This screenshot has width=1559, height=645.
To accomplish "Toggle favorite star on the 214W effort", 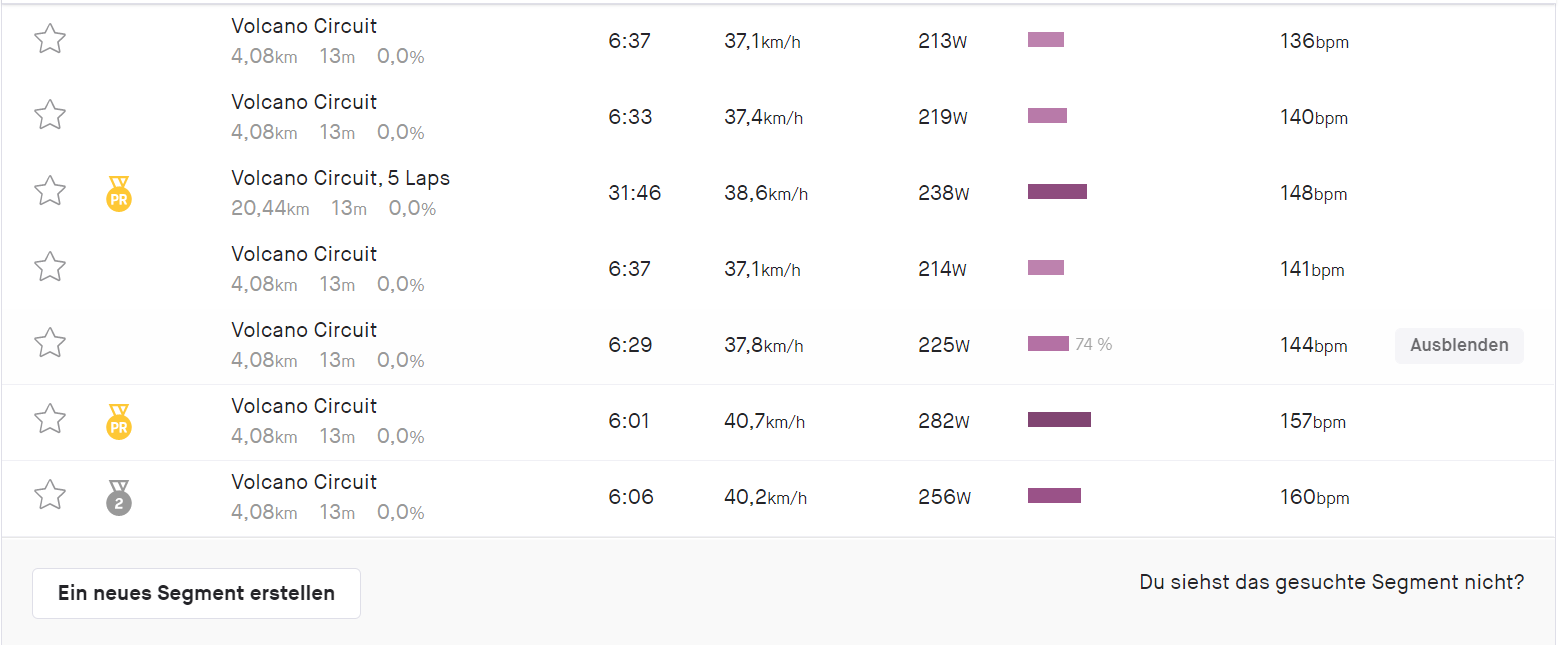I will [x=50, y=267].
